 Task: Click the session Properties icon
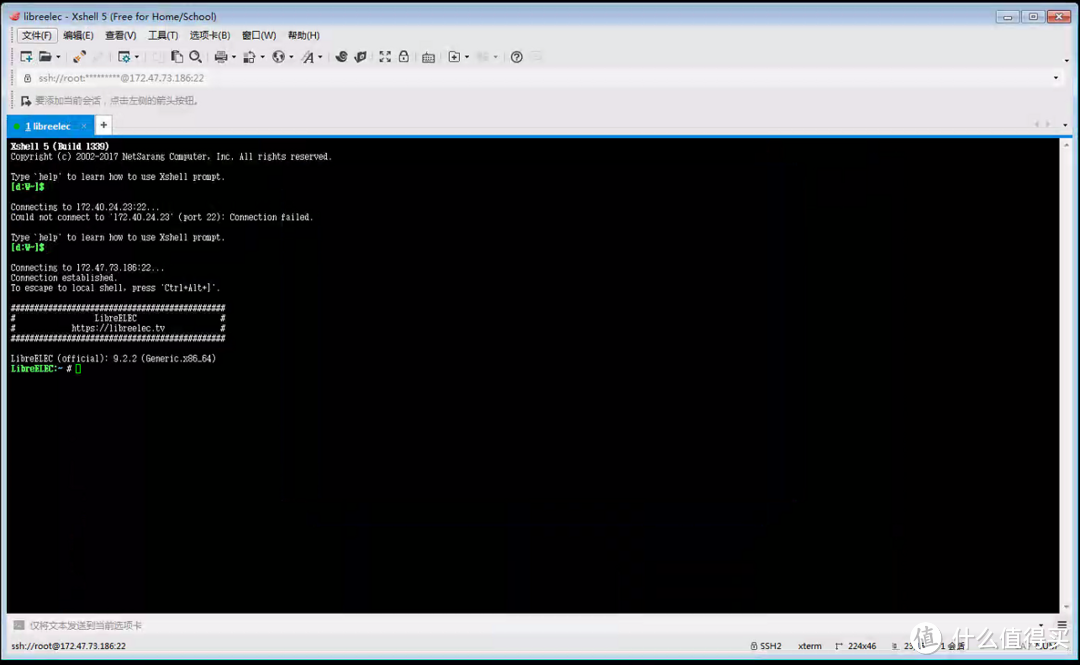pyautogui.click(x=124, y=57)
